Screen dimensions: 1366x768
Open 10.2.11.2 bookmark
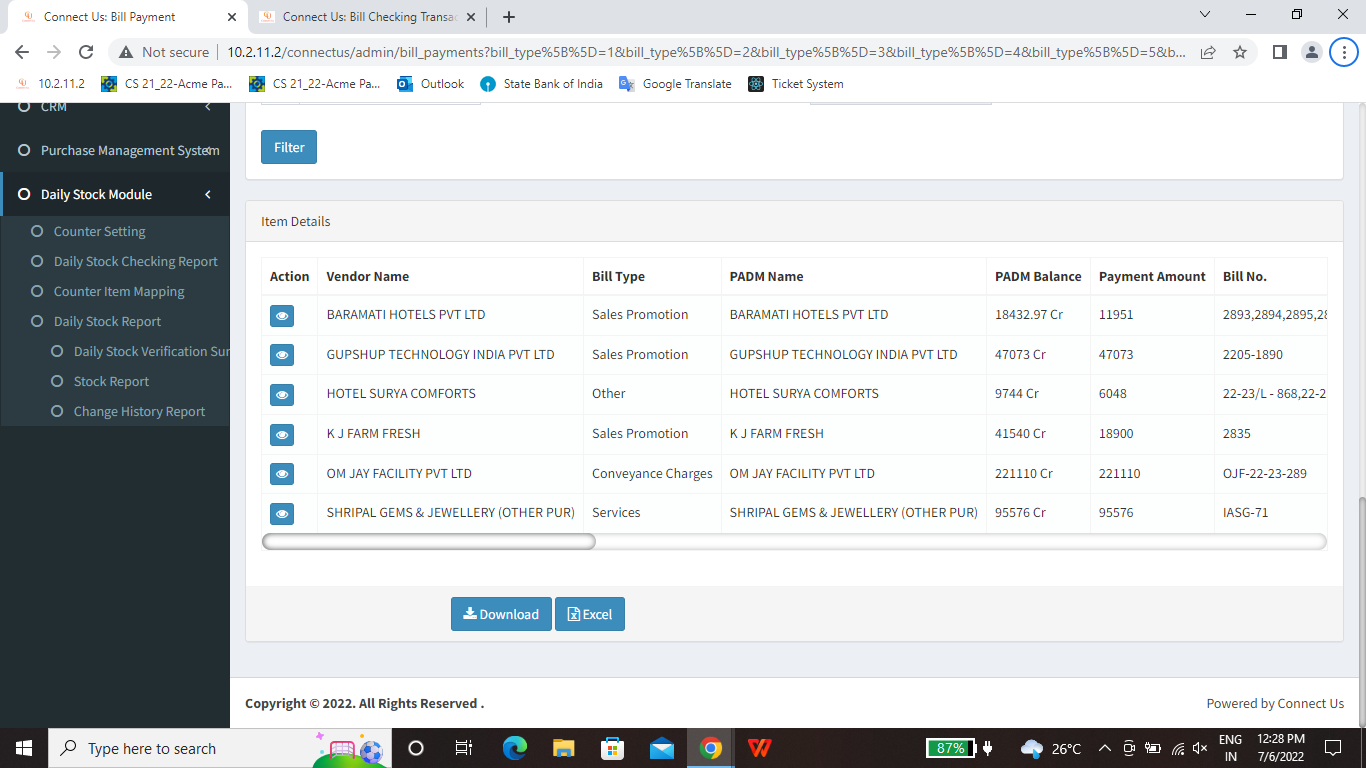[51, 84]
